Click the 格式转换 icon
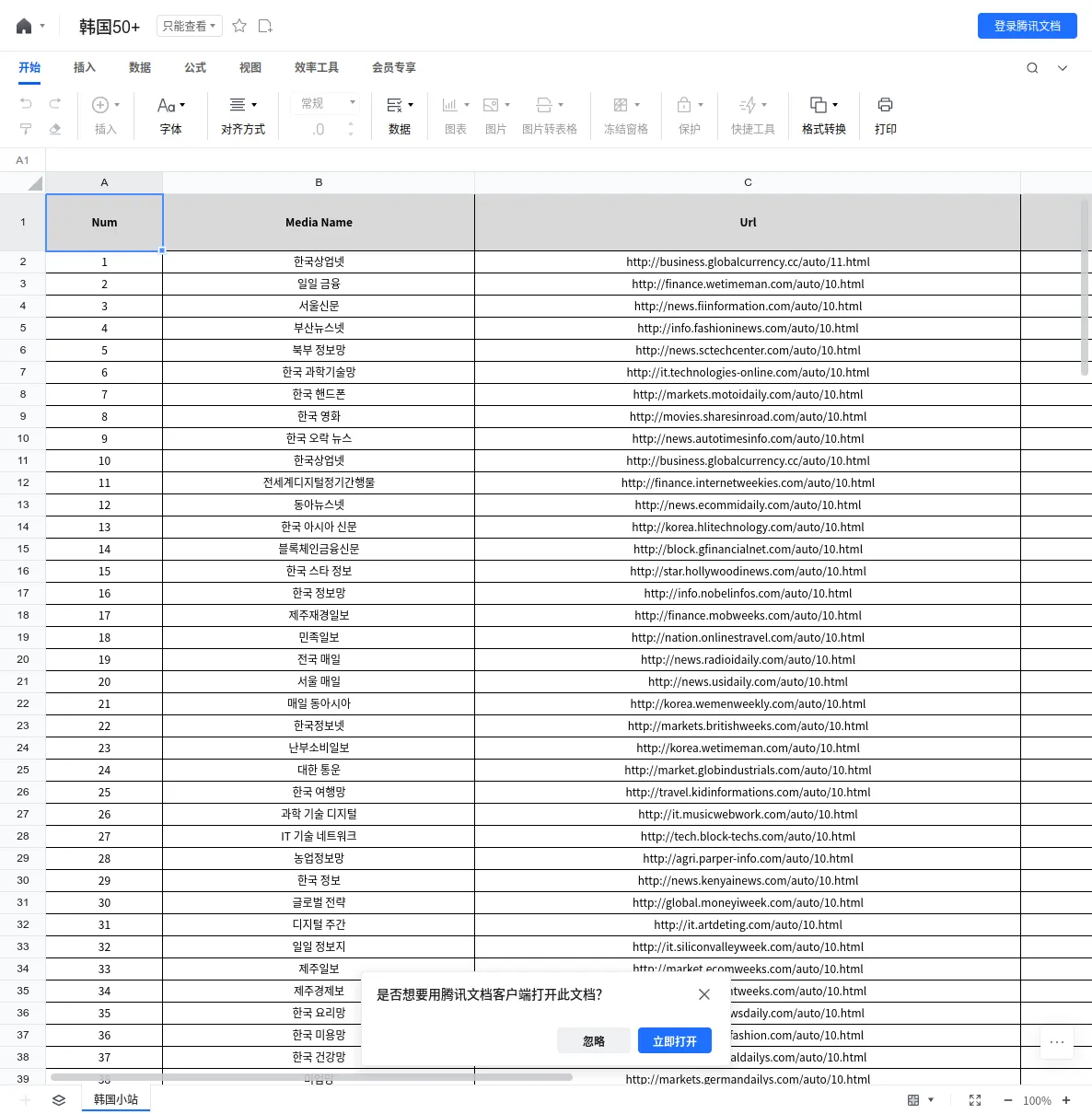 [819, 105]
